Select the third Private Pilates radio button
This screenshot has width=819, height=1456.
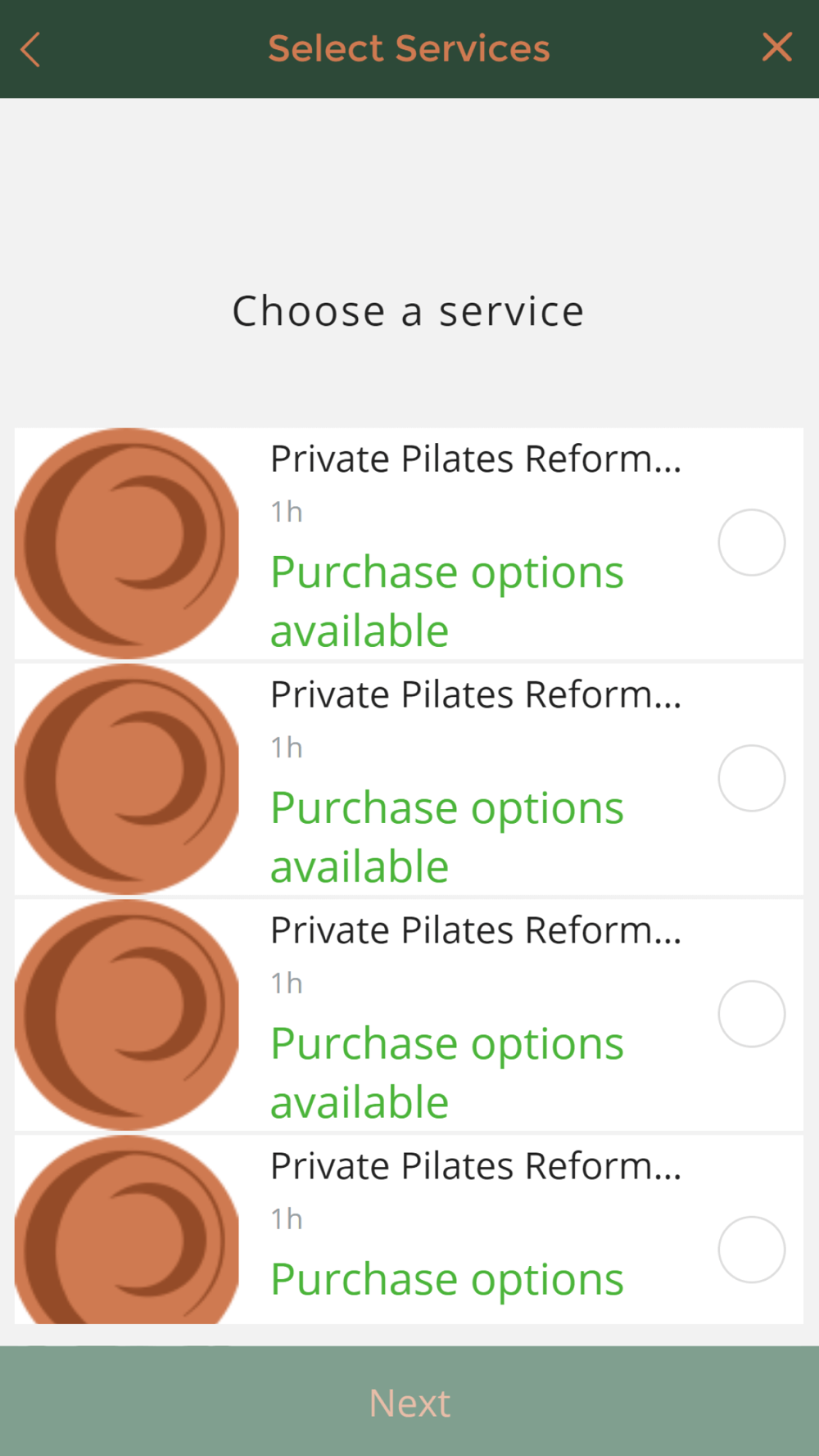pyautogui.click(x=752, y=1014)
